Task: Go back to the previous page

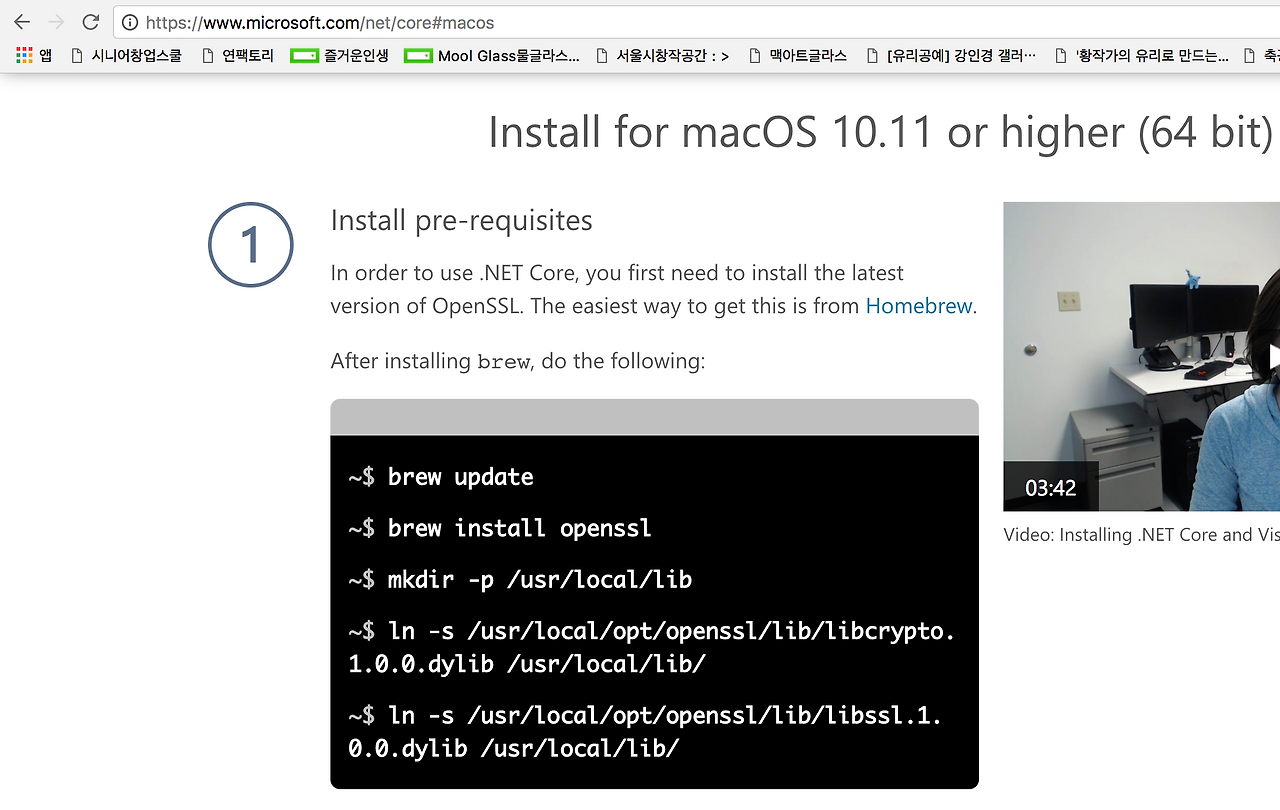Action: coord(22,22)
